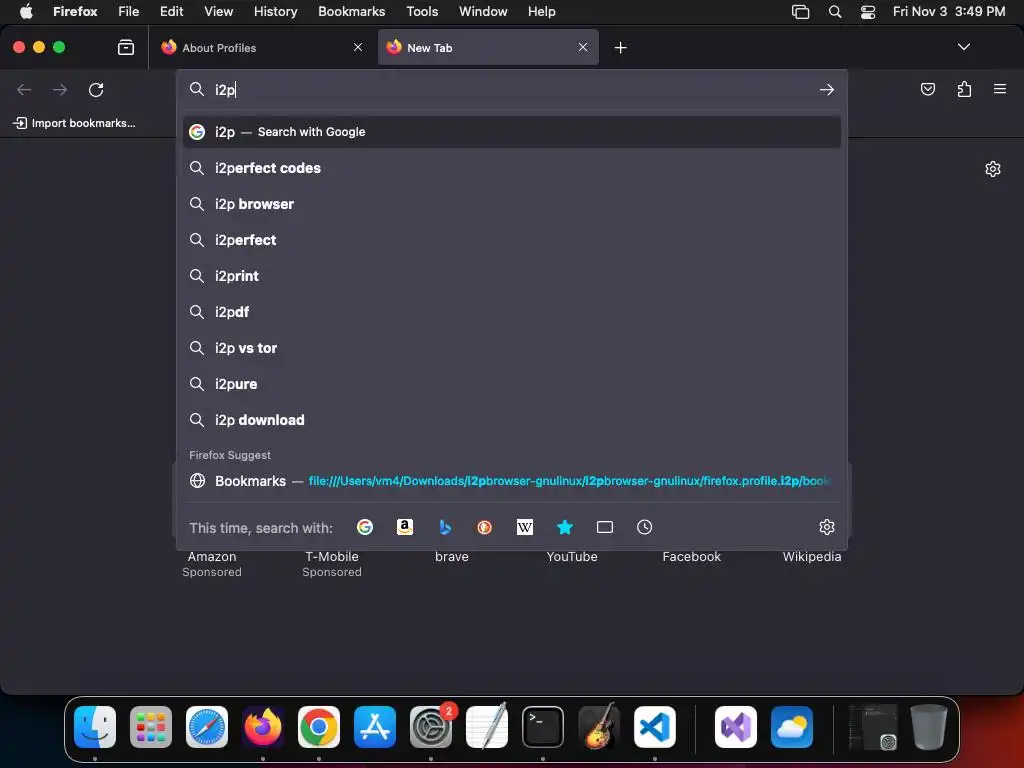The height and width of the screenshot is (768, 1024).
Task: Search this time with Bing icon
Action: (x=445, y=527)
